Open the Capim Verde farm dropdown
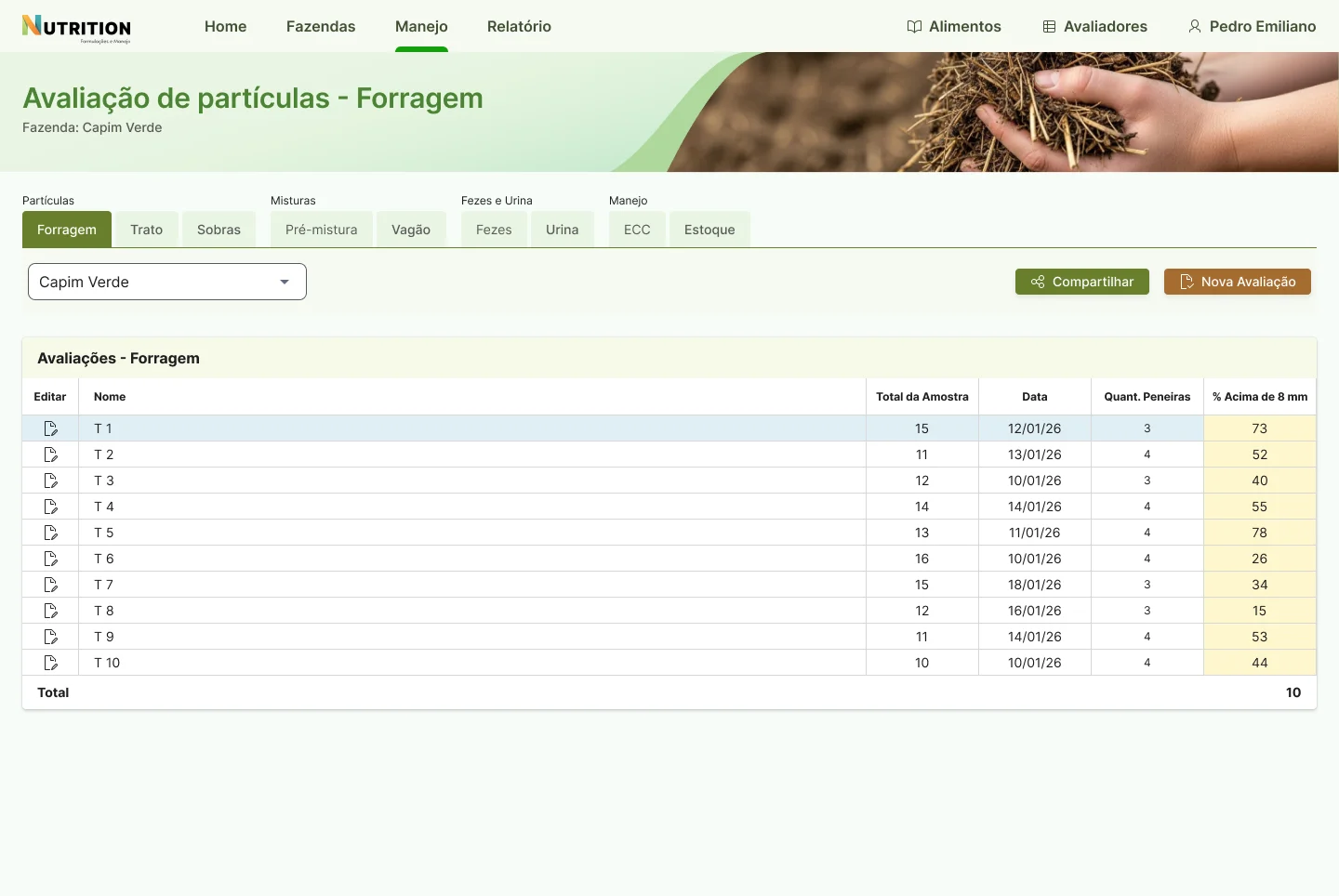This screenshot has height=896, width=1339. point(167,282)
